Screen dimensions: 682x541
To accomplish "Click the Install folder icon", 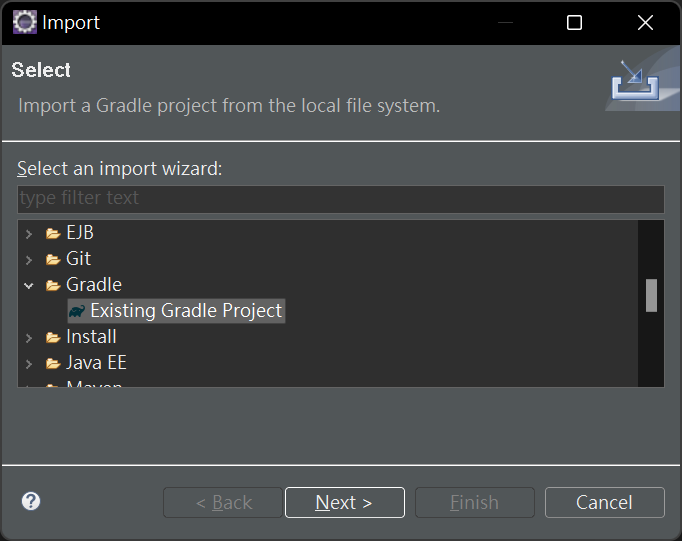I will click(53, 337).
